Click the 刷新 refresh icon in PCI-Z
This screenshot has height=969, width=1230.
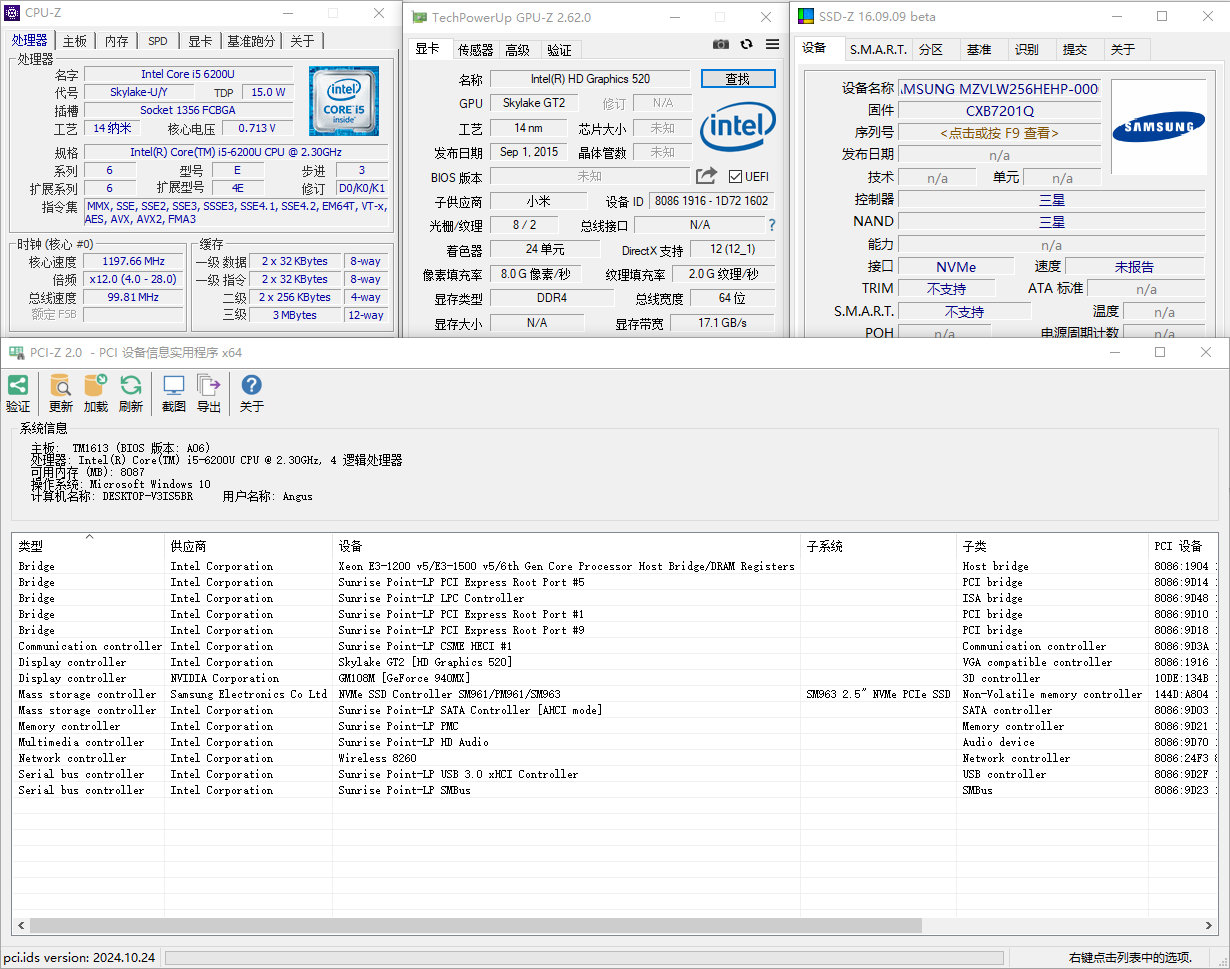coord(131,385)
